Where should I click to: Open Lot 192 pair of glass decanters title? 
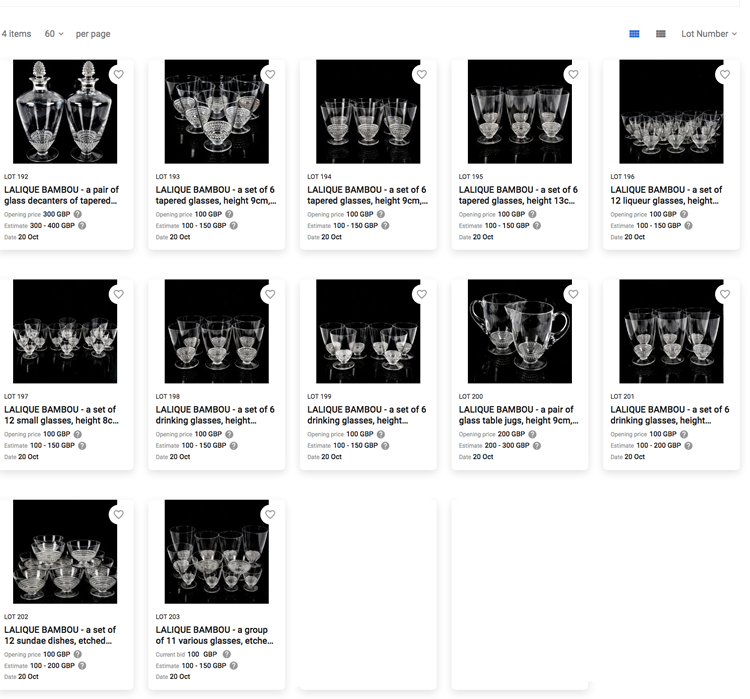click(x=61, y=195)
